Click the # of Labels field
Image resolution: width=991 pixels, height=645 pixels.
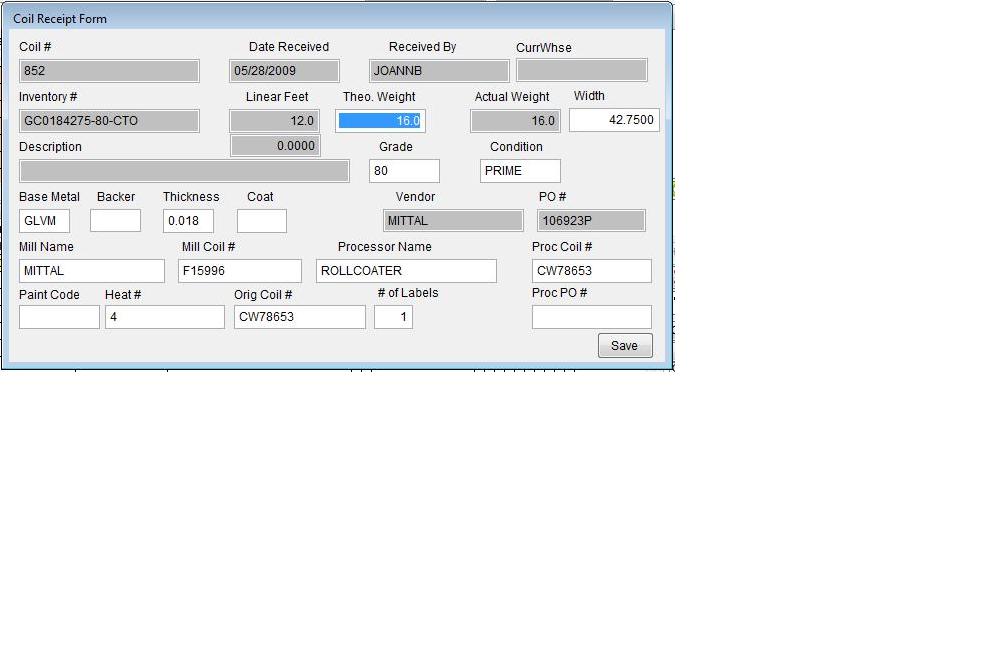(x=393, y=317)
